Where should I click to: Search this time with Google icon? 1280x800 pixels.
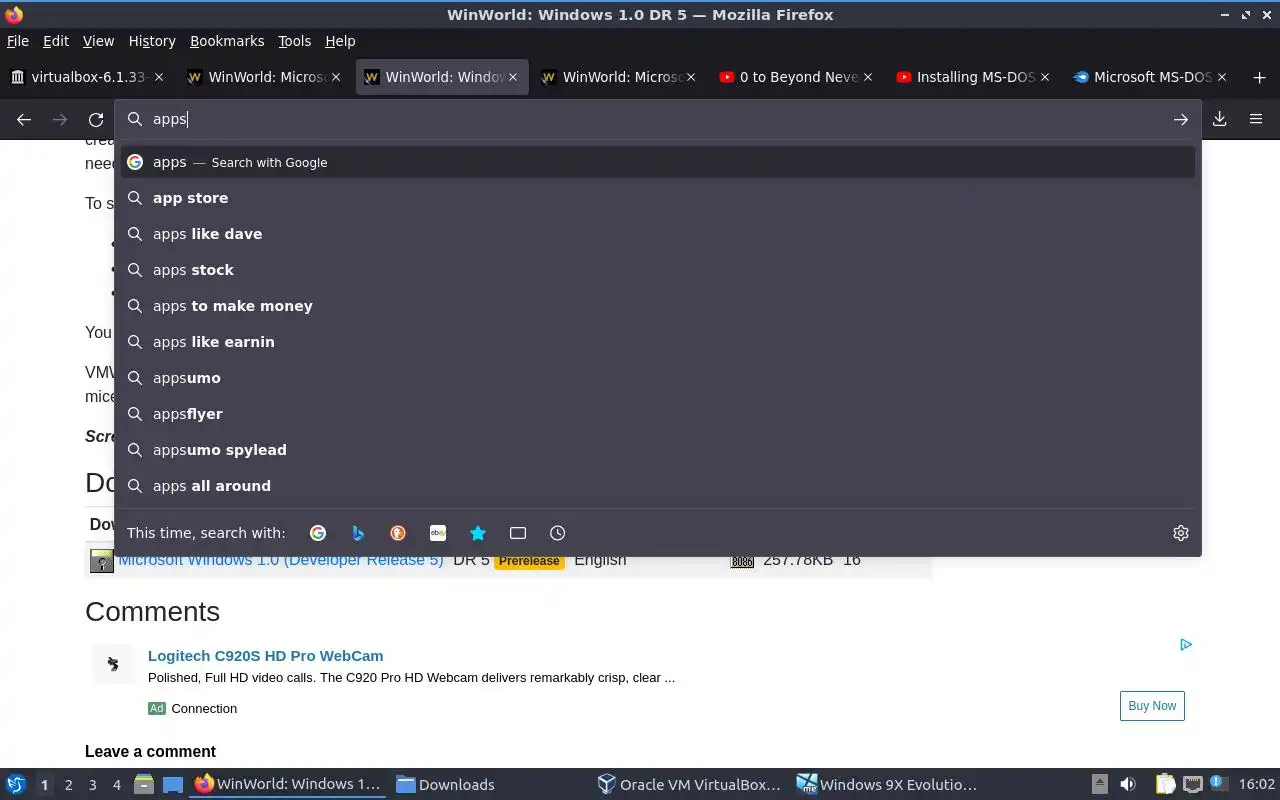[x=318, y=533]
